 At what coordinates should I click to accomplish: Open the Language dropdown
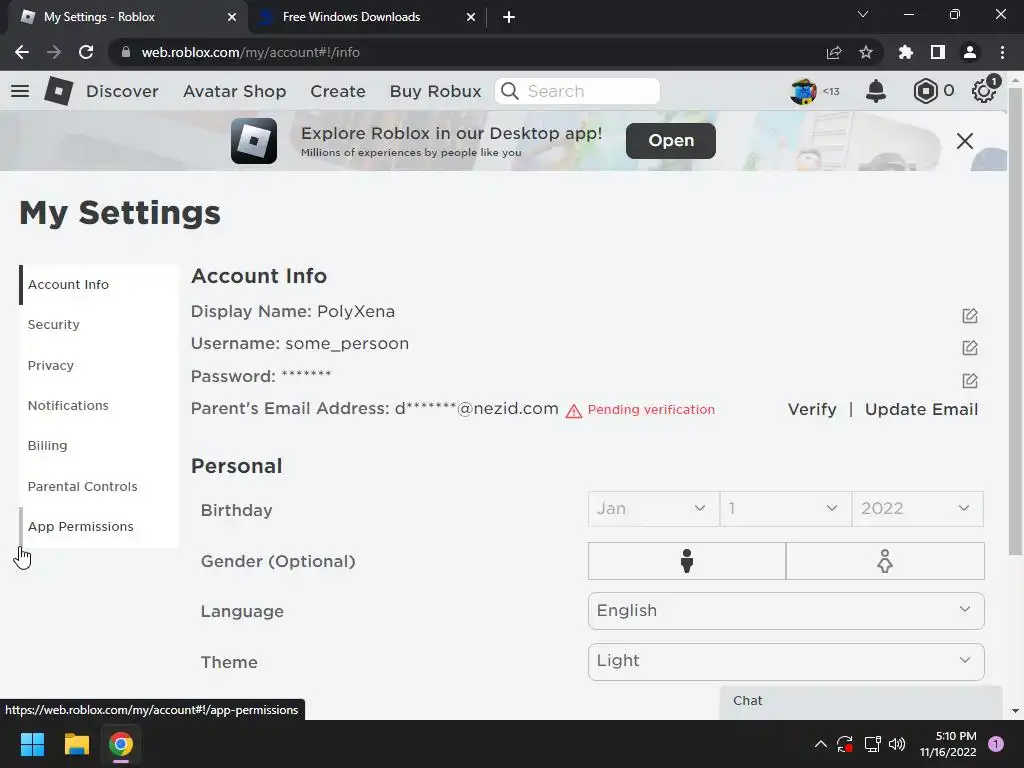pyautogui.click(x=786, y=611)
